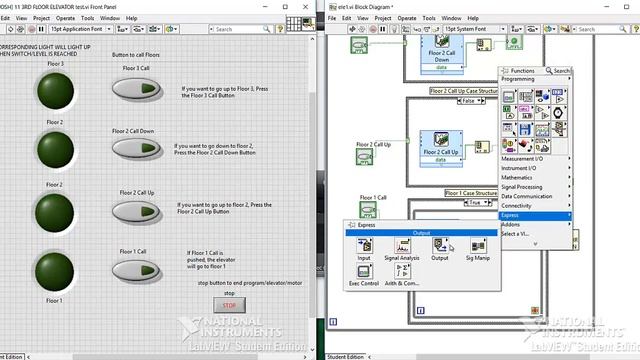Open Resize Objects dropdown in Front Panel
The image size is (640, 360).
154,29
